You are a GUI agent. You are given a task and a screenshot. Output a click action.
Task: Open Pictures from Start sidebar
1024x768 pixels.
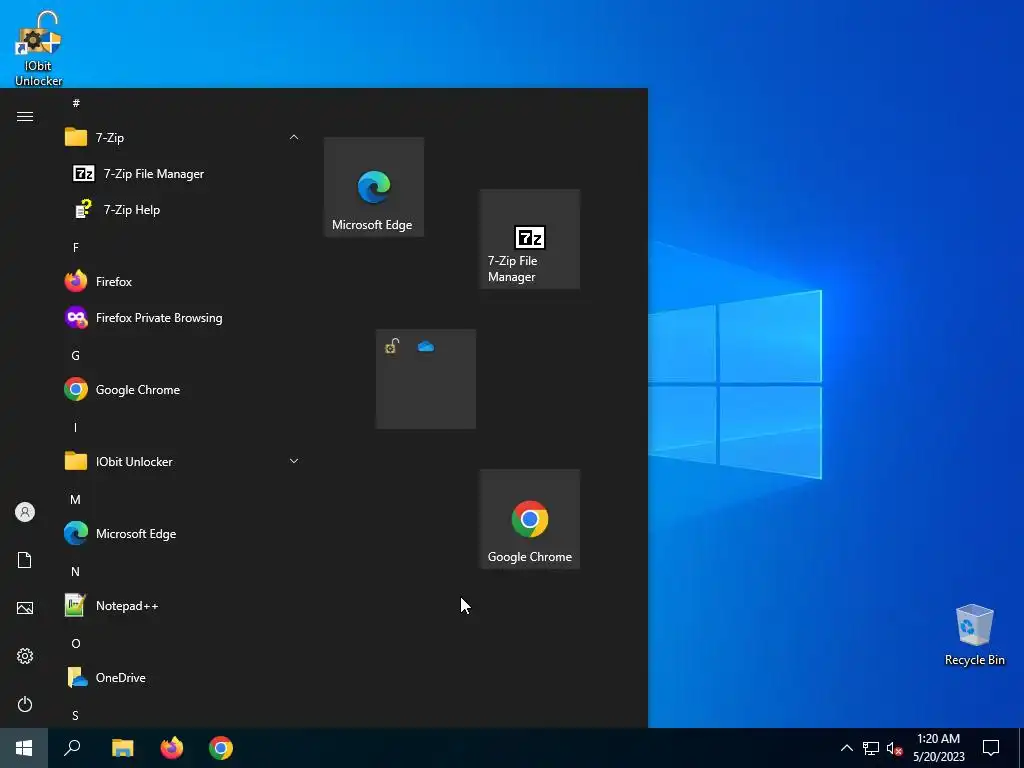tap(25, 608)
